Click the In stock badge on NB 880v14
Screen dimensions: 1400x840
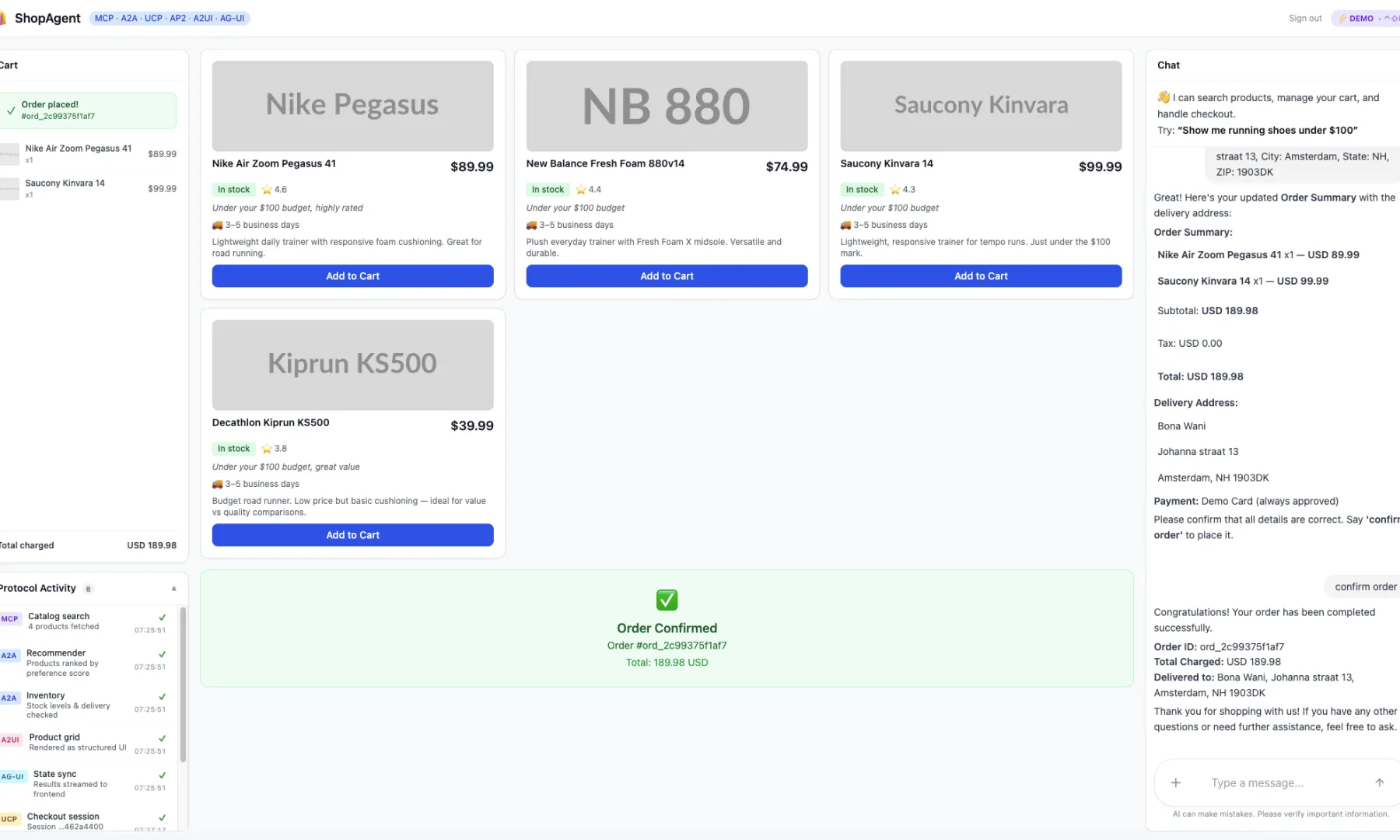pyautogui.click(x=548, y=190)
